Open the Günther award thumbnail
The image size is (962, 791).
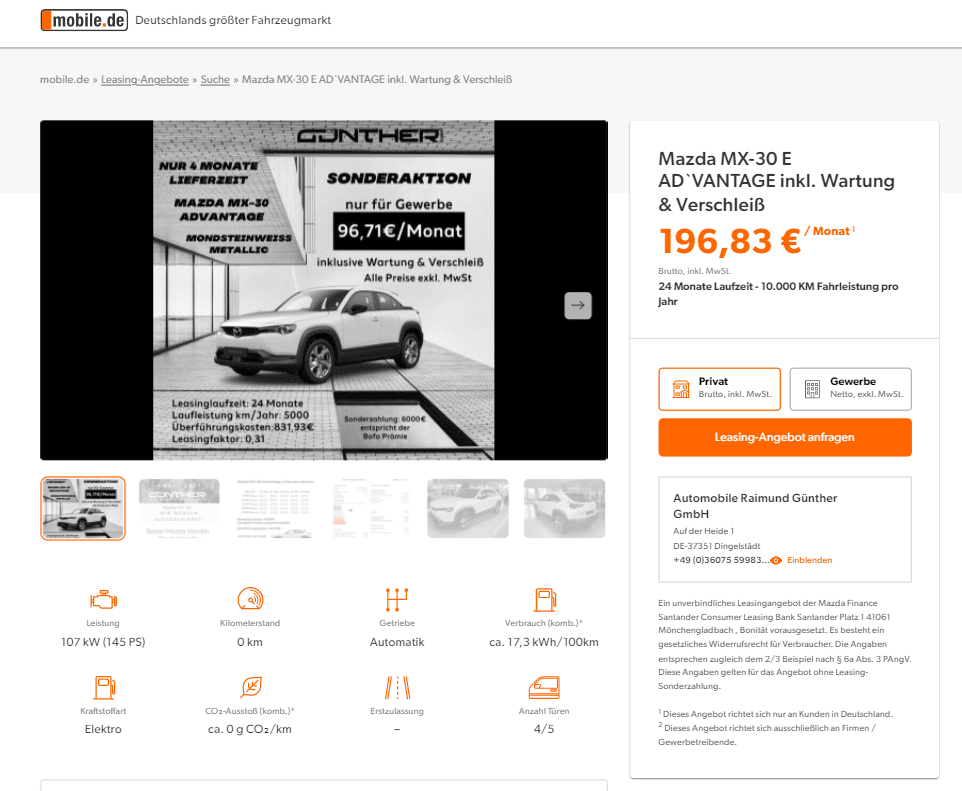pyautogui.click(x=179, y=508)
